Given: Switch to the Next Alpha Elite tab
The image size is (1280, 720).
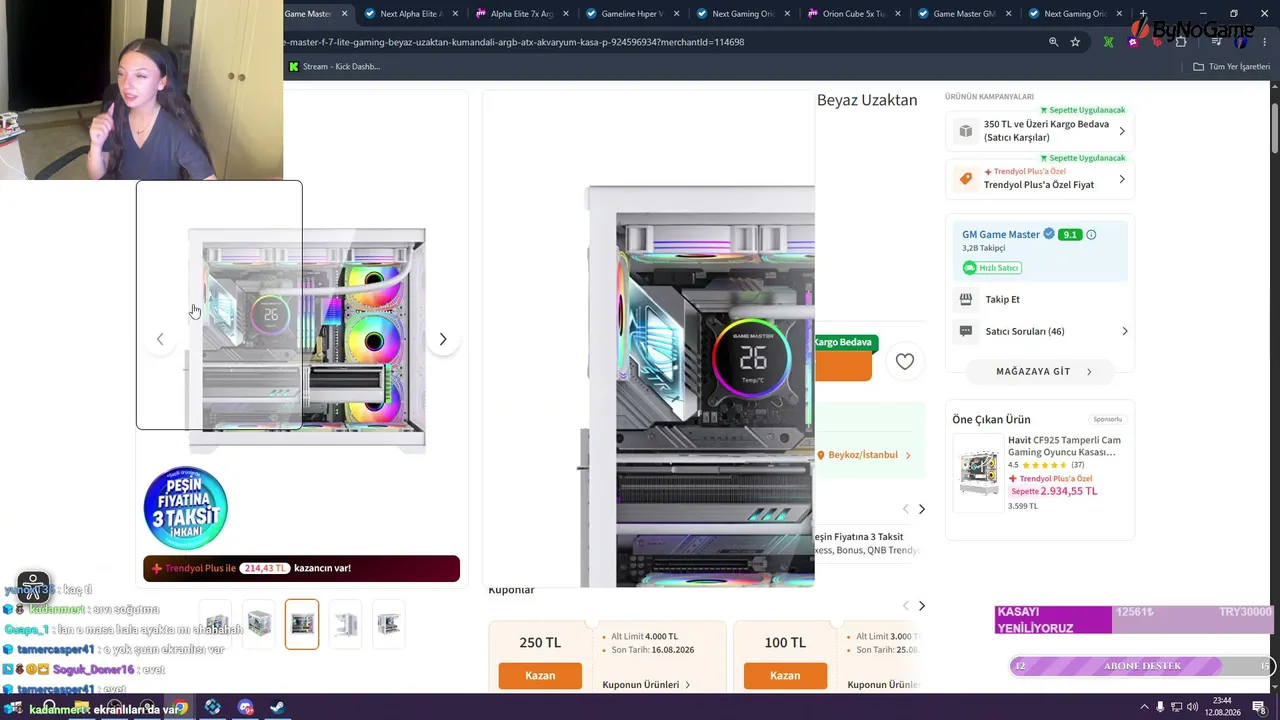Looking at the screenshot, I should (412, 14).
